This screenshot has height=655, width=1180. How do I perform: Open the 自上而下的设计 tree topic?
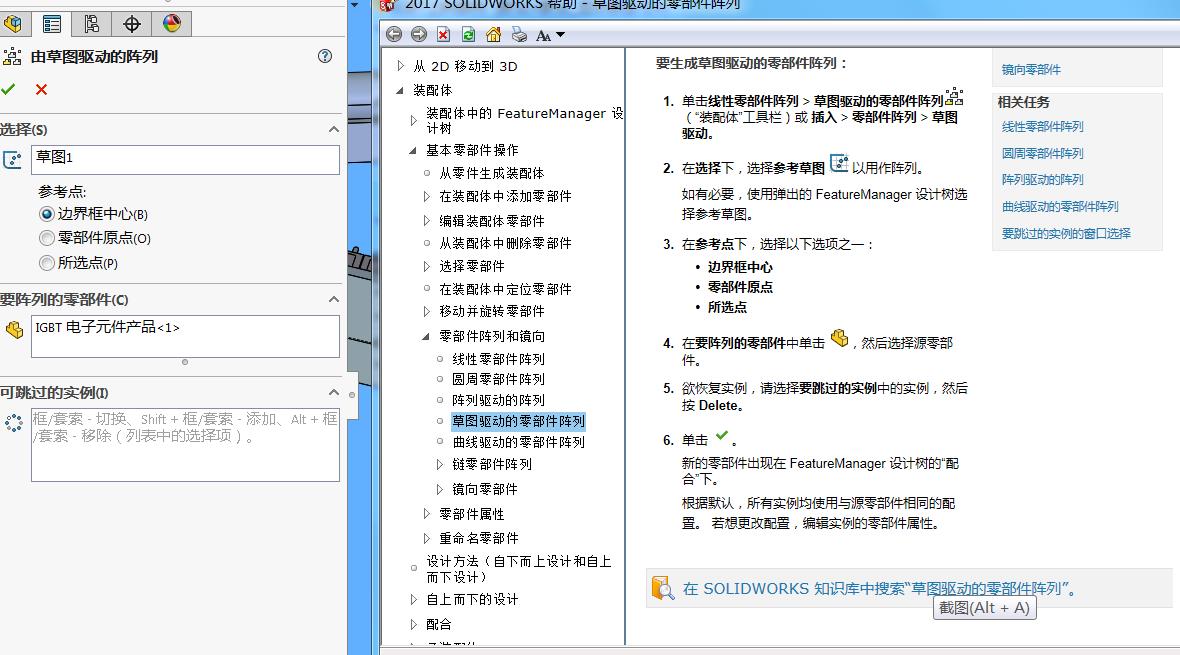(472, 599)
